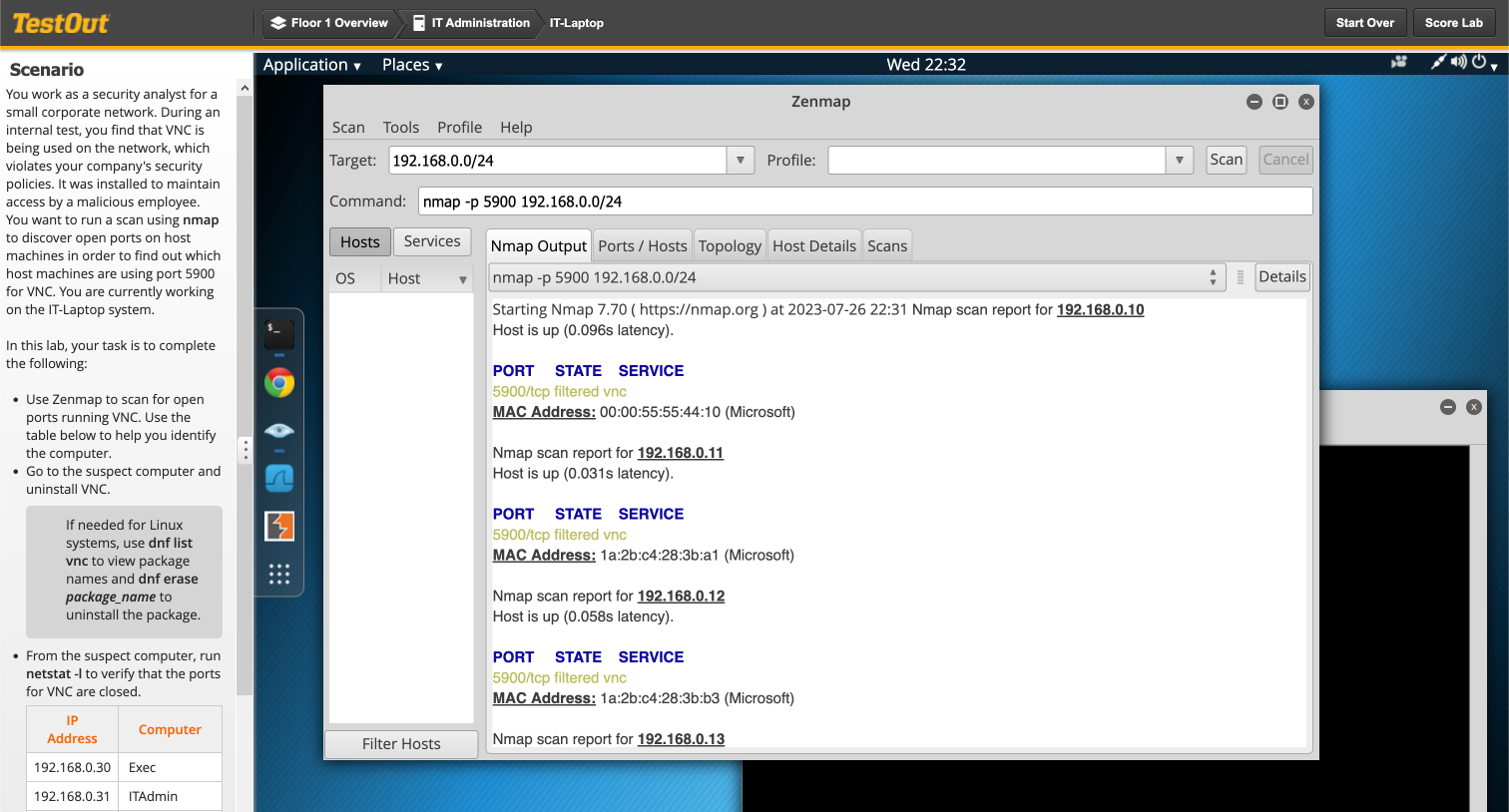Screen dimensions: 1509x812
Task: Click the Scan button
Action: pos(1226,160)
